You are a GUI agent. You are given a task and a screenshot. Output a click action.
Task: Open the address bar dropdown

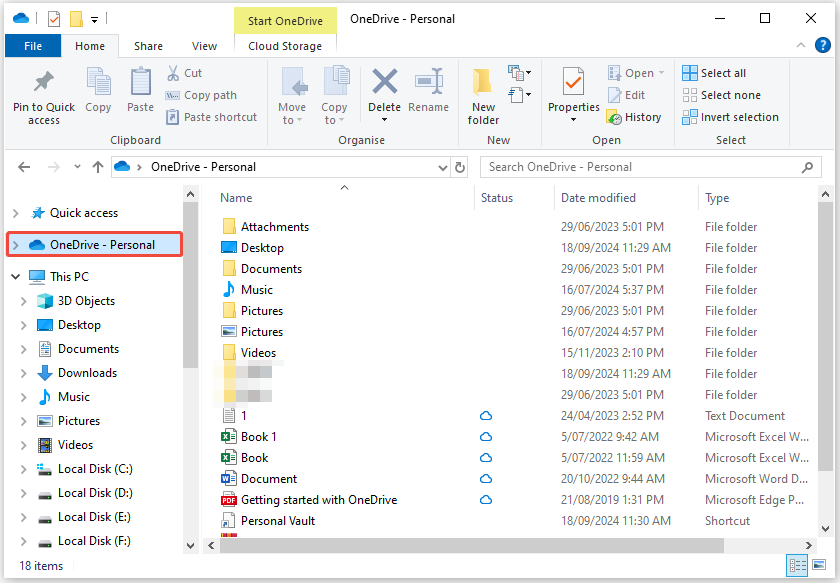pyautogui.click(x=443, y=166)
